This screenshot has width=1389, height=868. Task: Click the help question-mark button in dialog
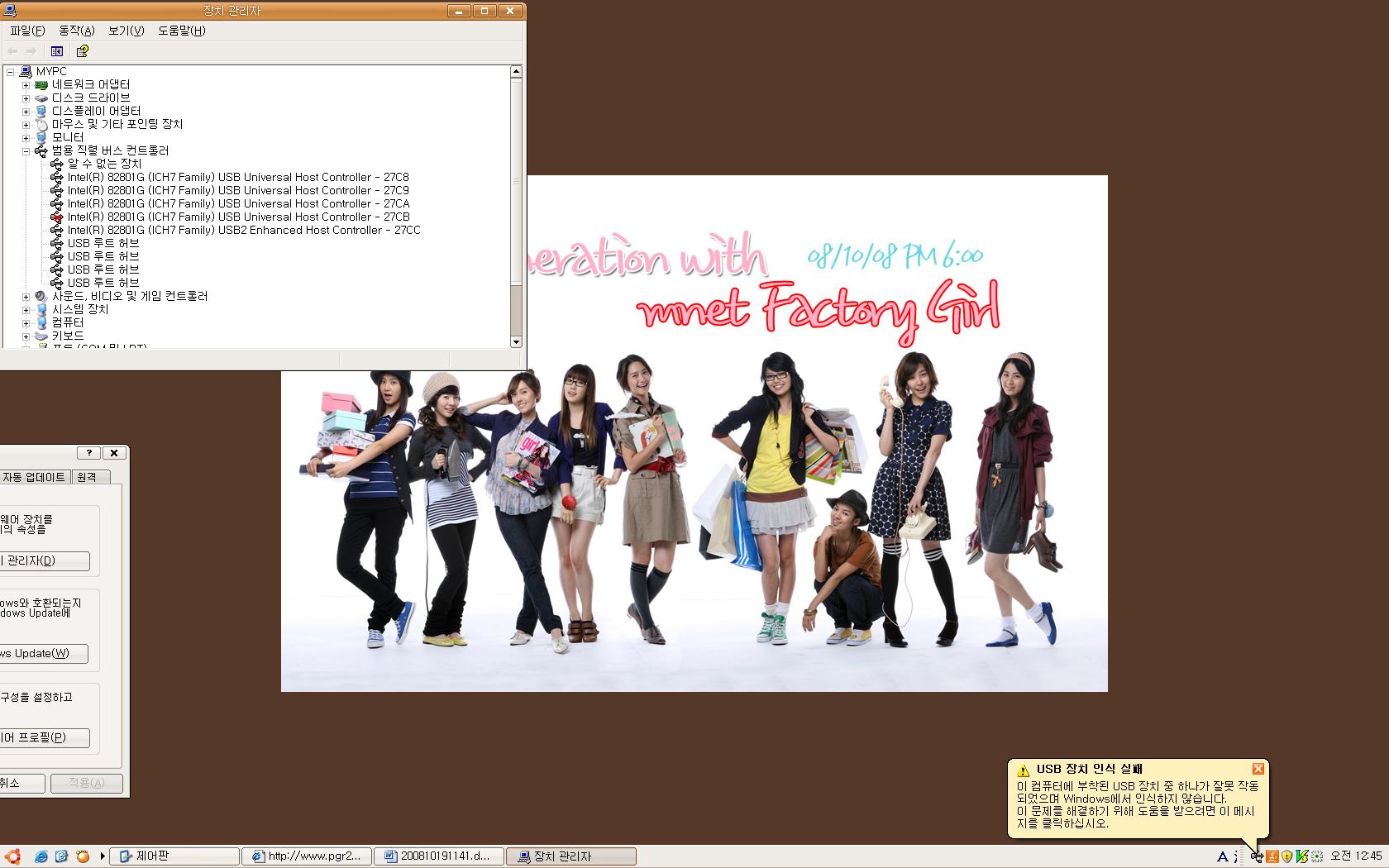pyautogui.click(x=88, y=453)
